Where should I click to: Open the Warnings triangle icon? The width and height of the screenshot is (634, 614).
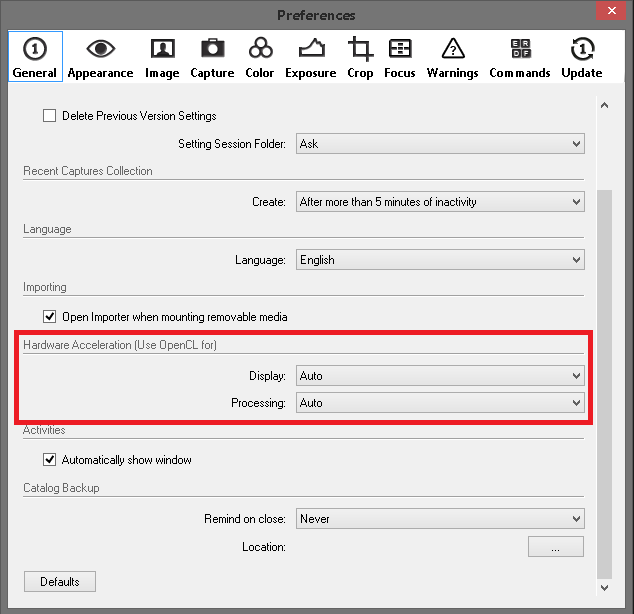(x=453, y=49)
